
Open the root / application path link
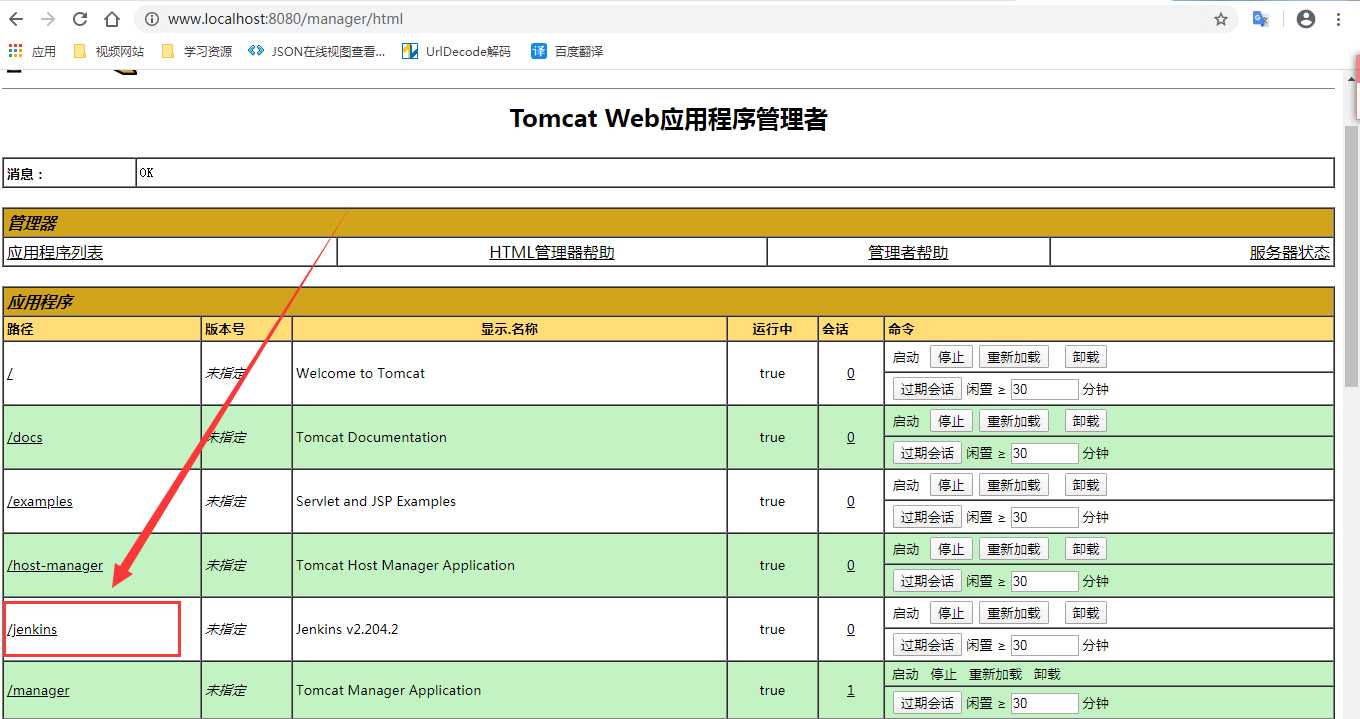[x=10, y=373]
